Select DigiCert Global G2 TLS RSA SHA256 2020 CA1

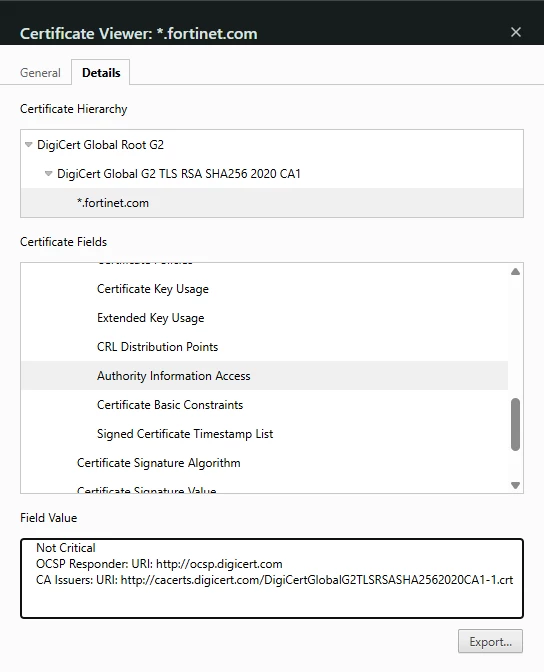(x=179, y=174)
